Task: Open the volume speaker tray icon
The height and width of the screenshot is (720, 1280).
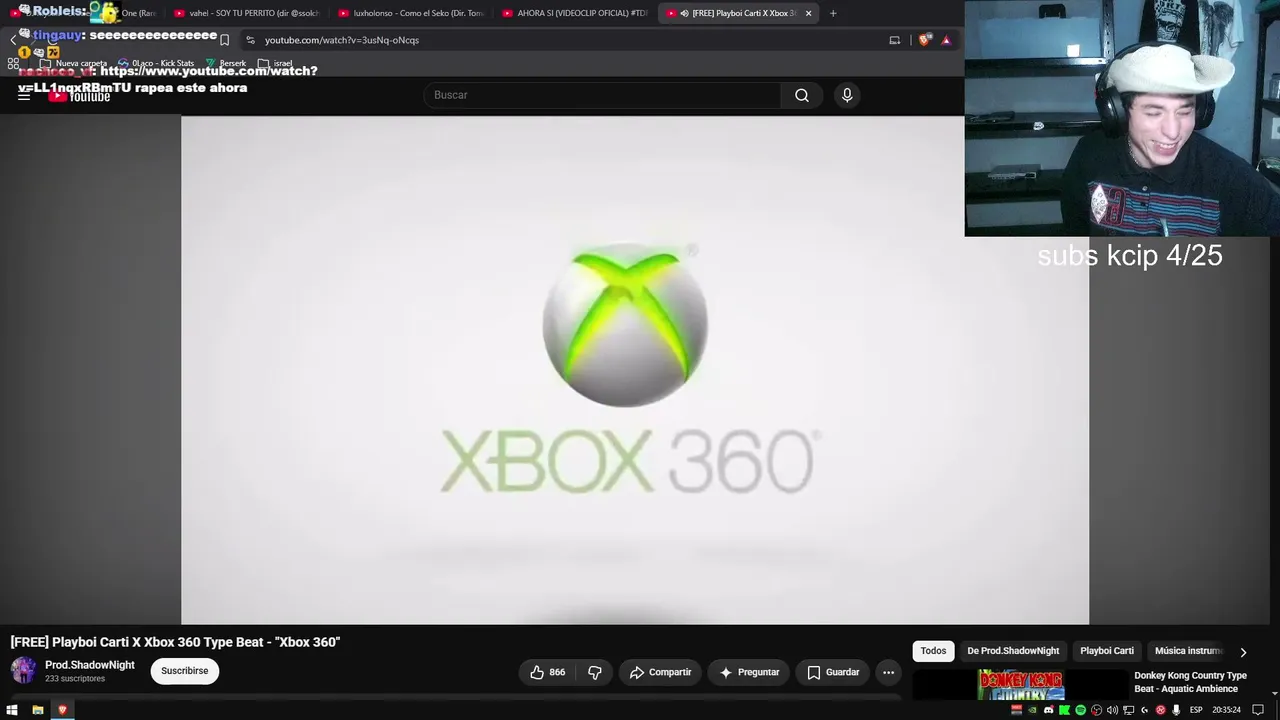Action: [1113, 710]
